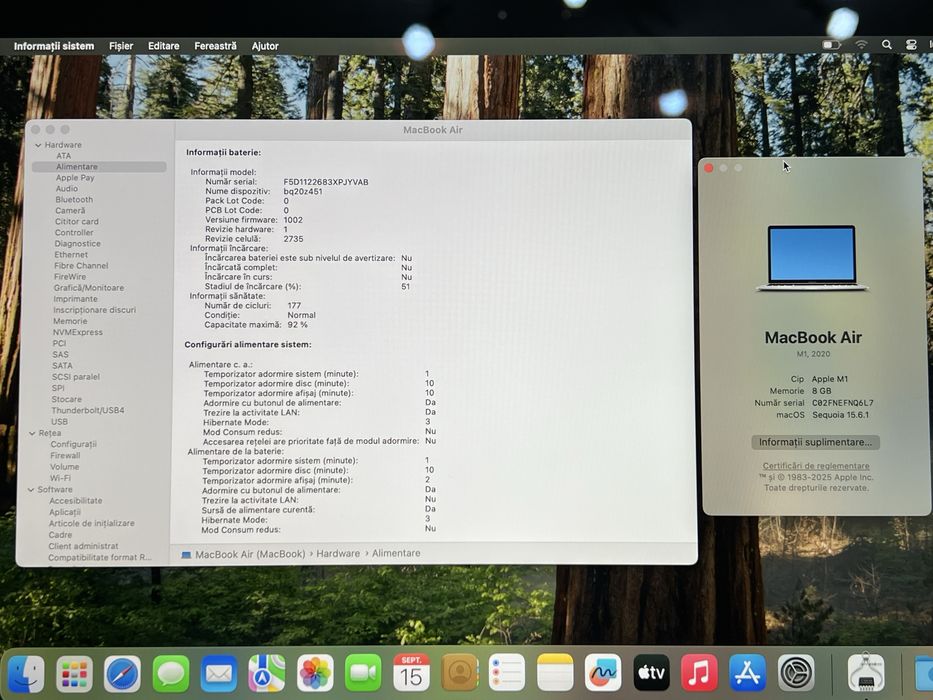This screenshot has width=933, height=700.
Task: Open Certificări de reglementare link
Action: pos(816,466)
